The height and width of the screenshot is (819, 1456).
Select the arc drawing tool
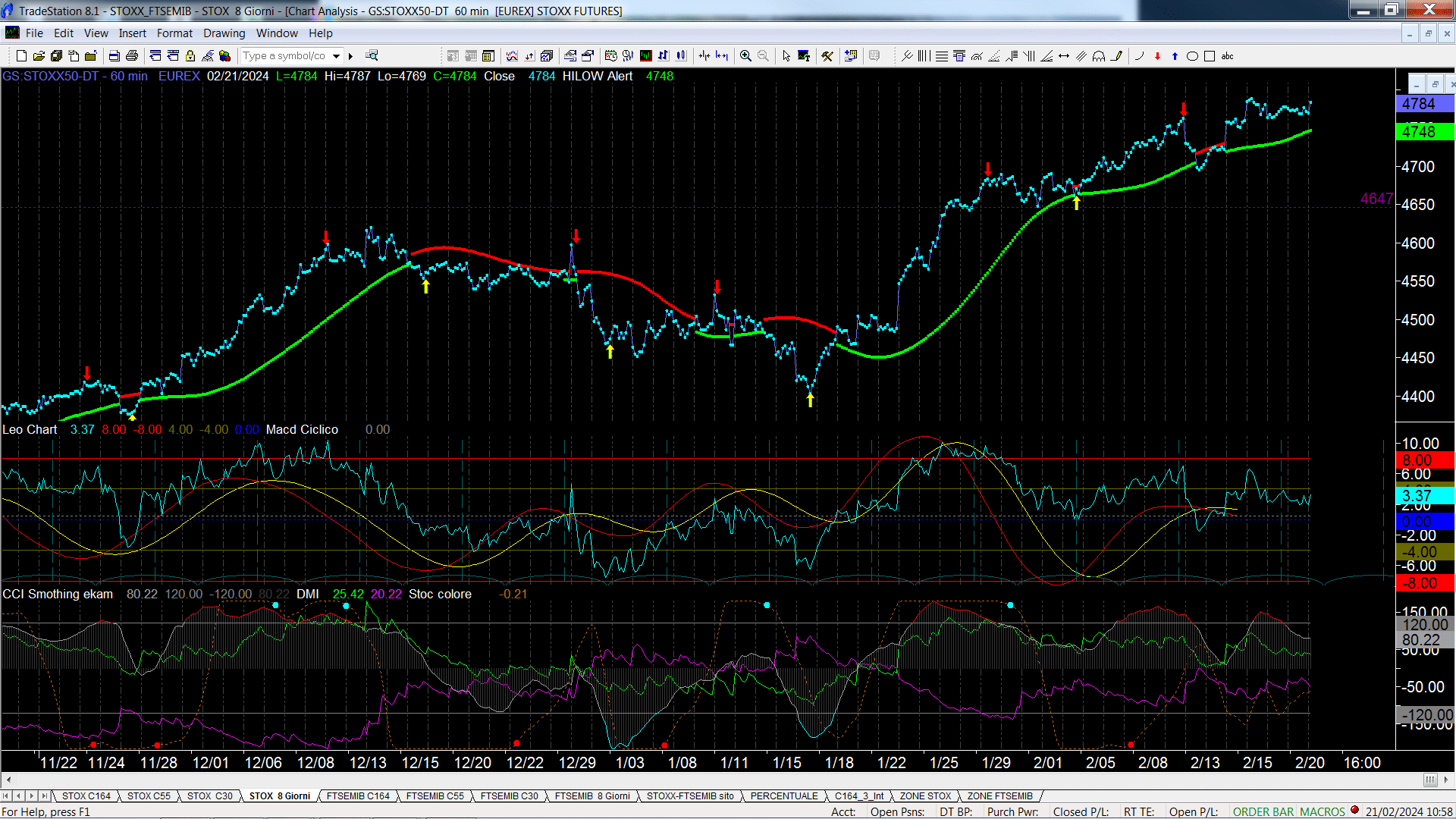[1139, 56]
